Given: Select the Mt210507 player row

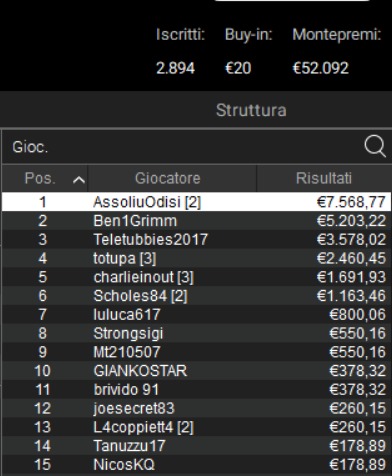Looking at the screenshot, I should 196,352.
